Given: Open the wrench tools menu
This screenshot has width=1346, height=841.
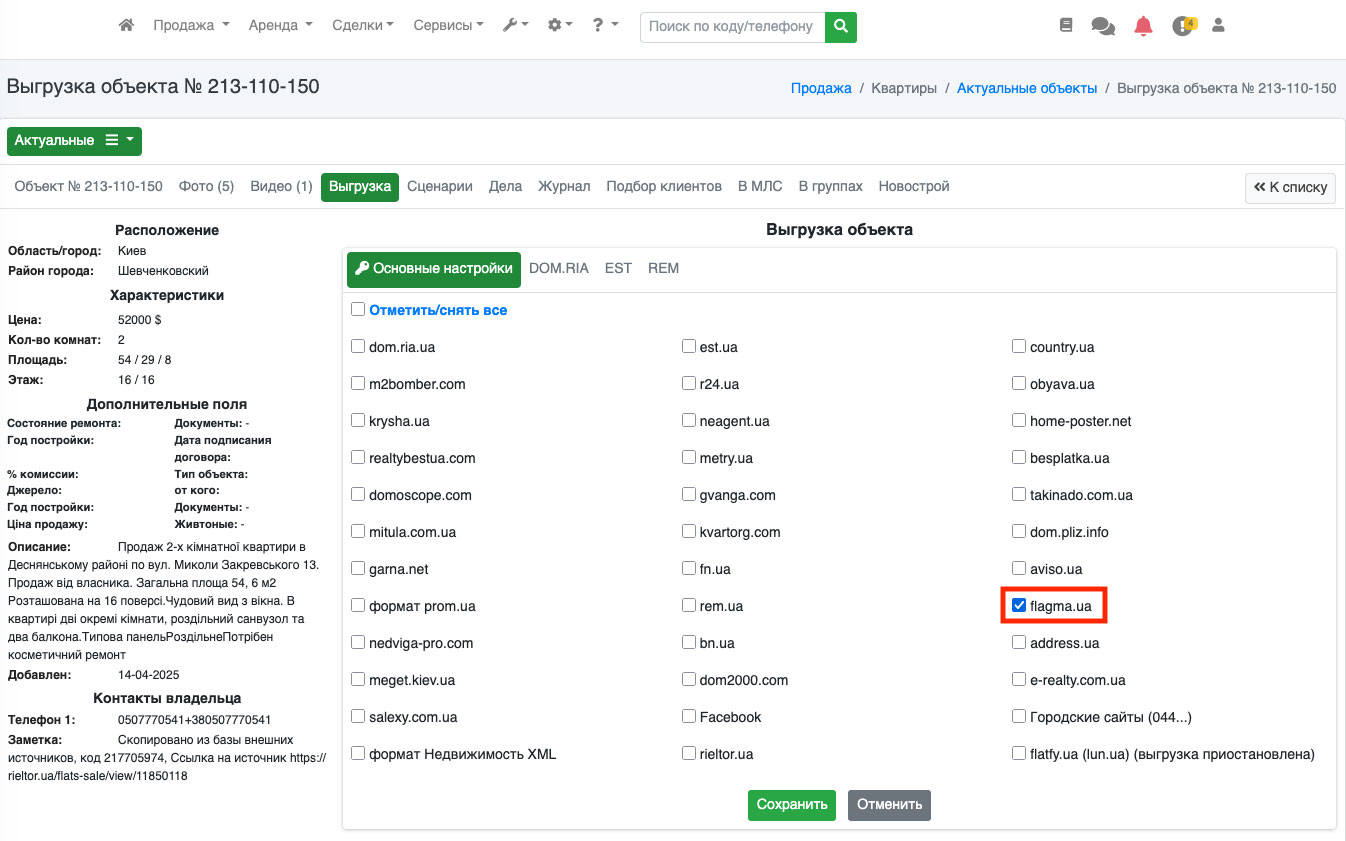Looking at the screenshot, I should pos(515,26).
